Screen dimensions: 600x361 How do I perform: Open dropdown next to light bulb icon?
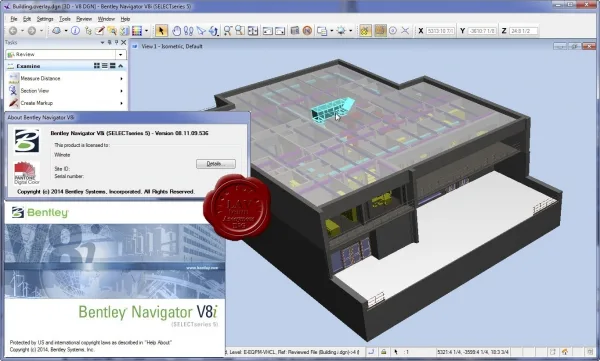pyautogui.click(x=350, y=31)
